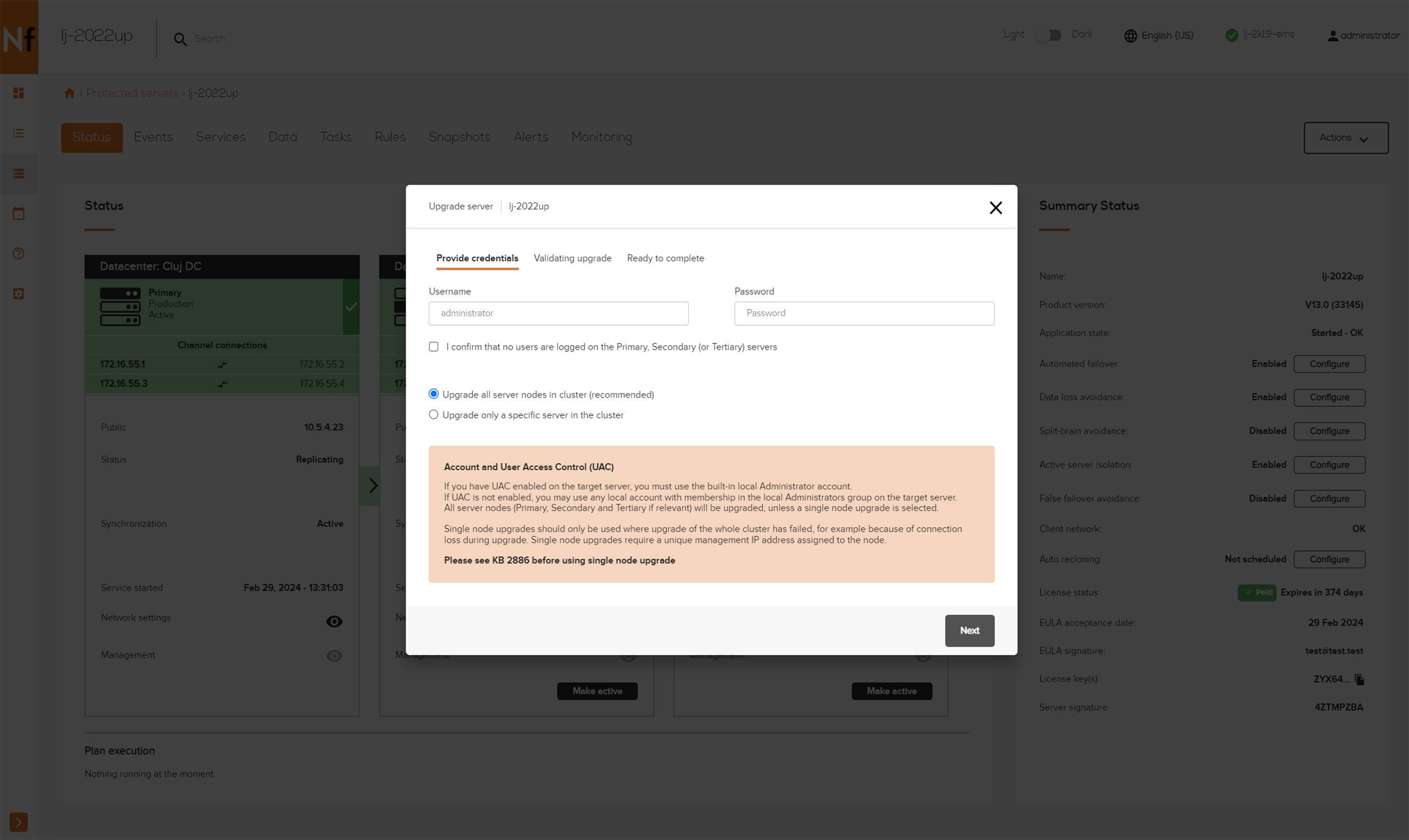Click the search magnifier icon
Viewport: 1409px width, 840px height.
point(180,39)
